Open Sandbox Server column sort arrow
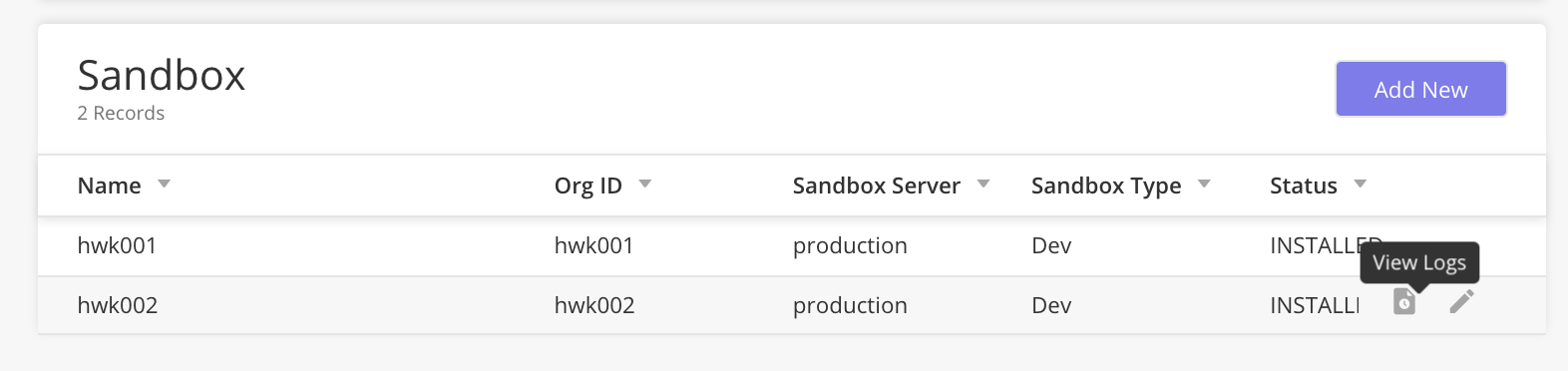The width and height of the screenshot is (1568, 371). [x=983, y=184]
